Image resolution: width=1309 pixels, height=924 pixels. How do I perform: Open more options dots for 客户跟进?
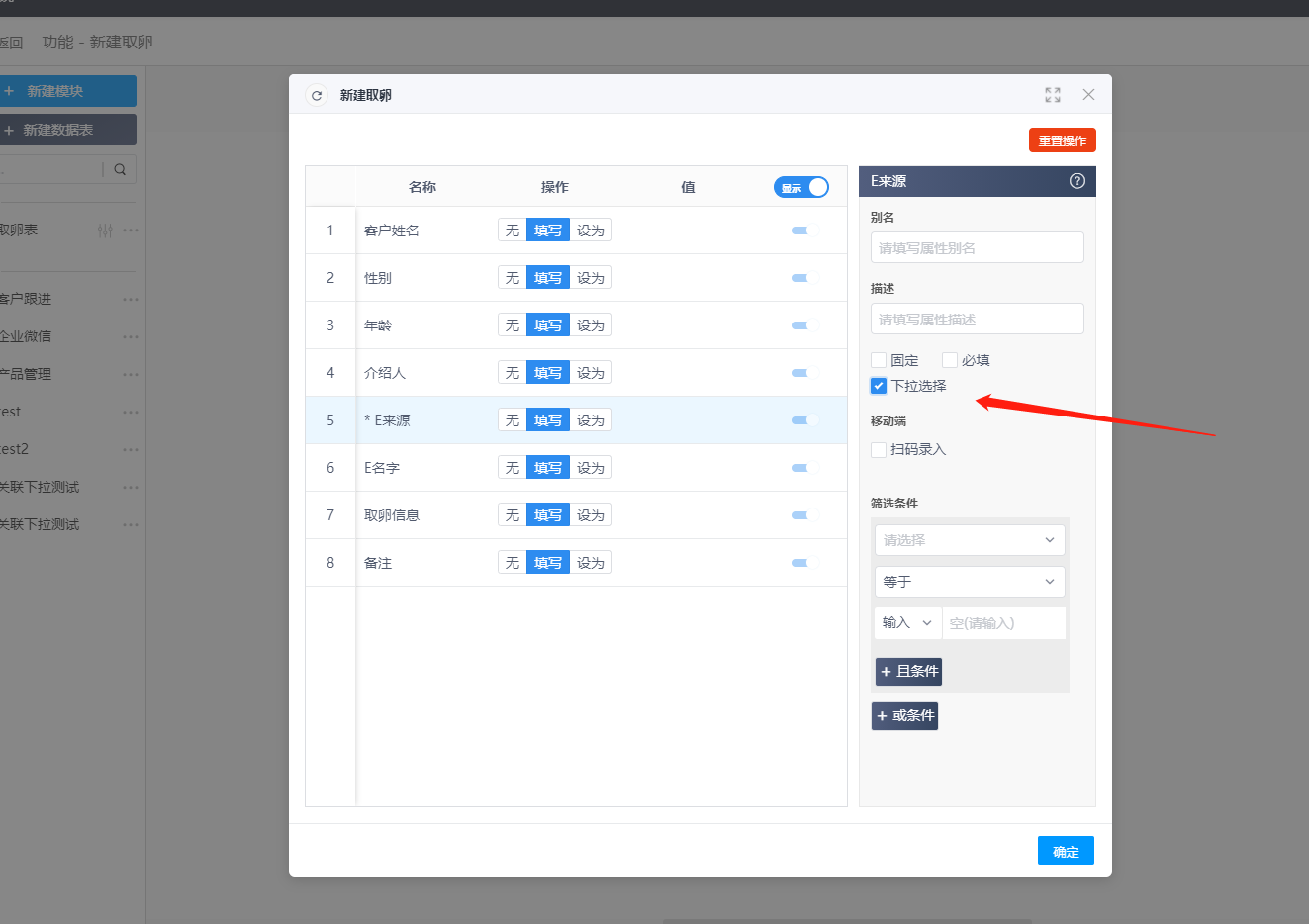pos(131,299)
